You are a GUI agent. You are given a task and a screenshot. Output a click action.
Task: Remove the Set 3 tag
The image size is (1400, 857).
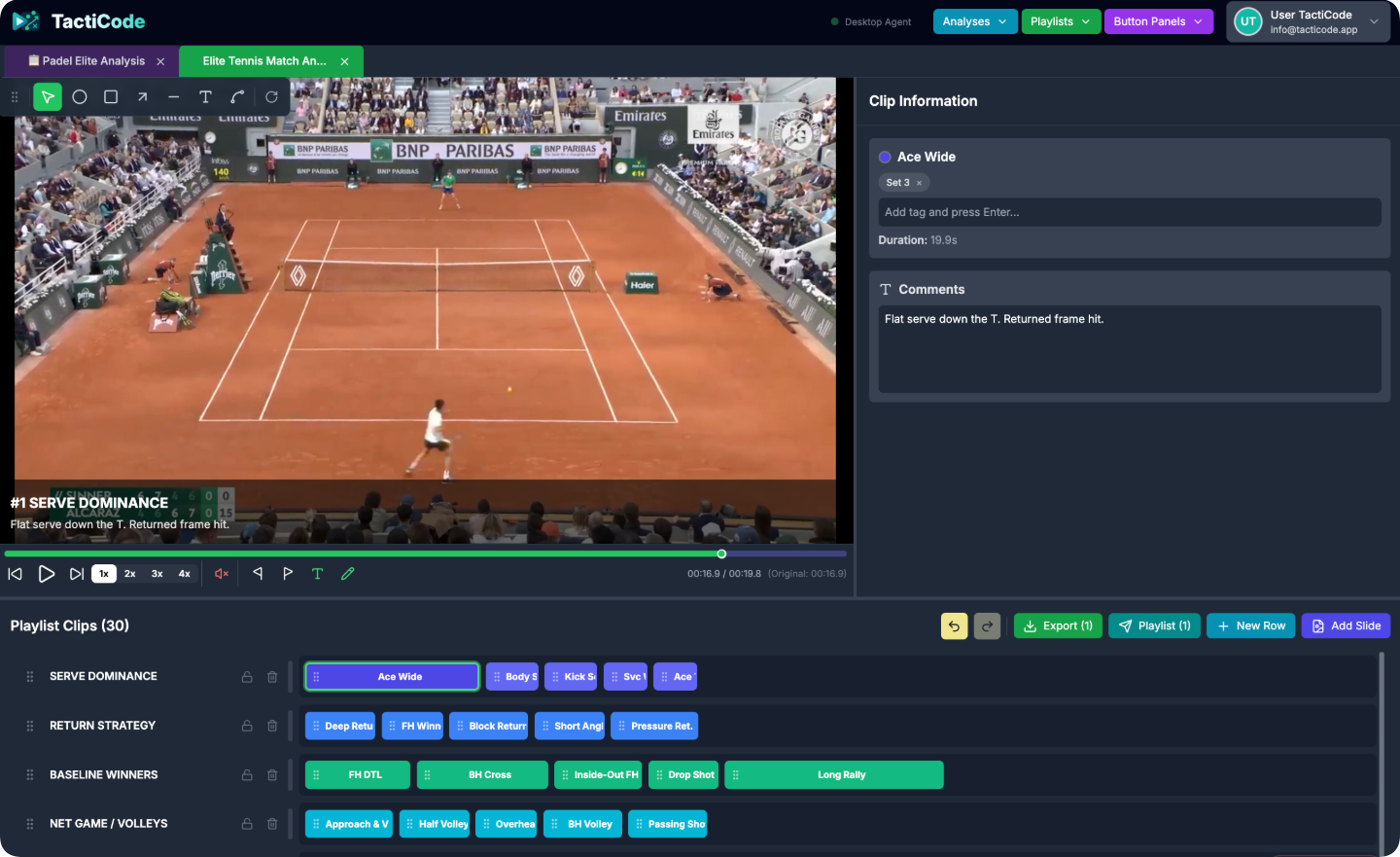(x=919, y=183)
